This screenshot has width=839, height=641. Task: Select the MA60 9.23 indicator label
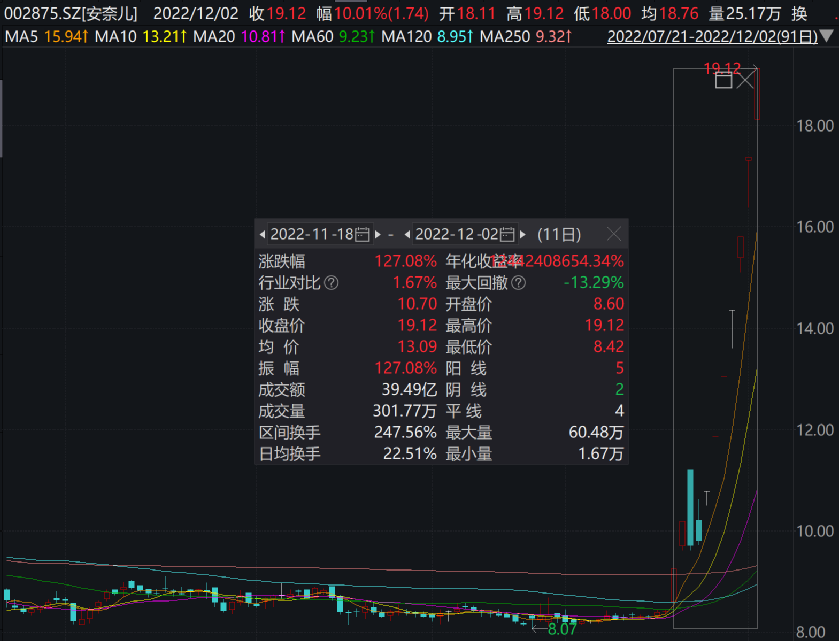333,36
